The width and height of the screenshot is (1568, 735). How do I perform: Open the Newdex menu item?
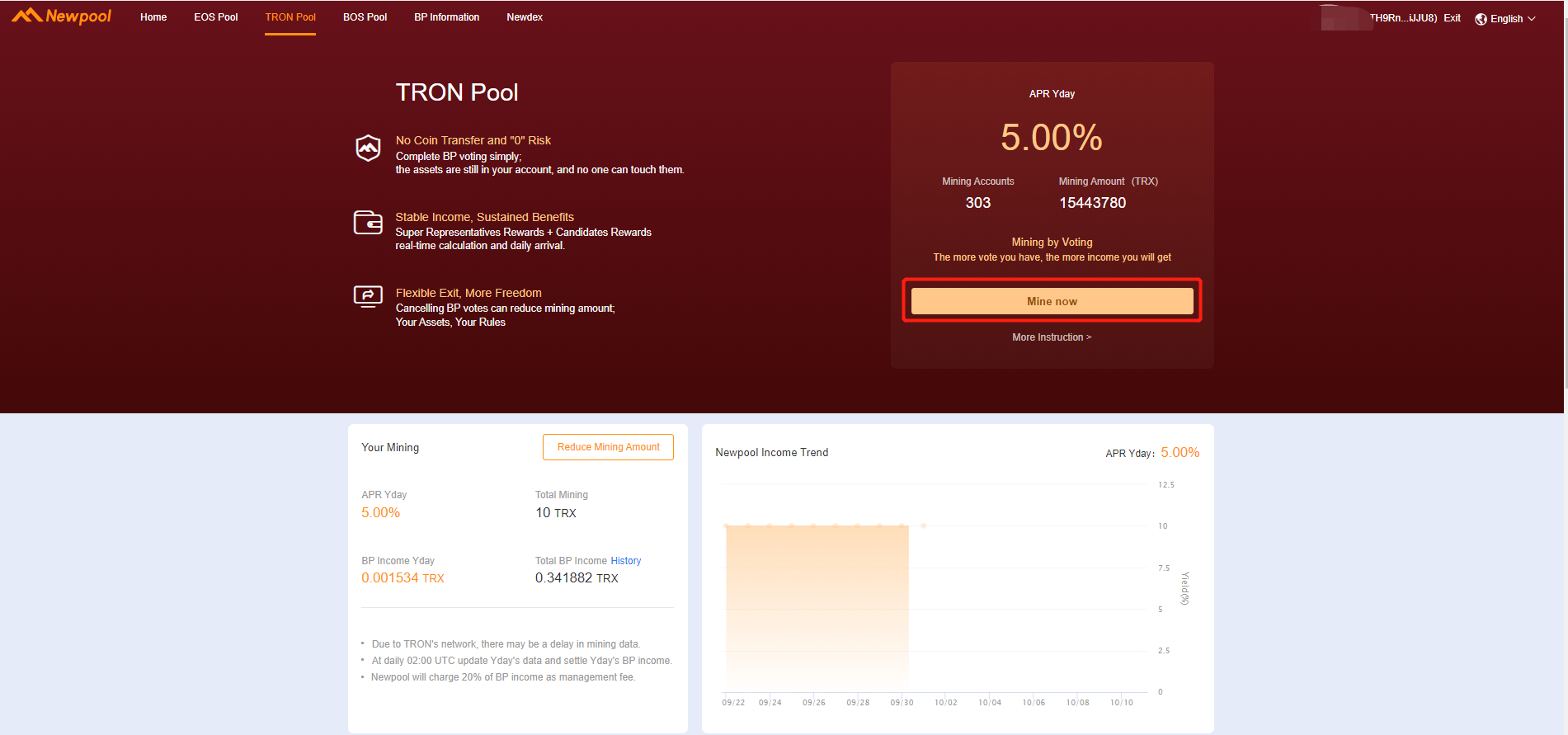pyautogui.click(x=525, y=17)
